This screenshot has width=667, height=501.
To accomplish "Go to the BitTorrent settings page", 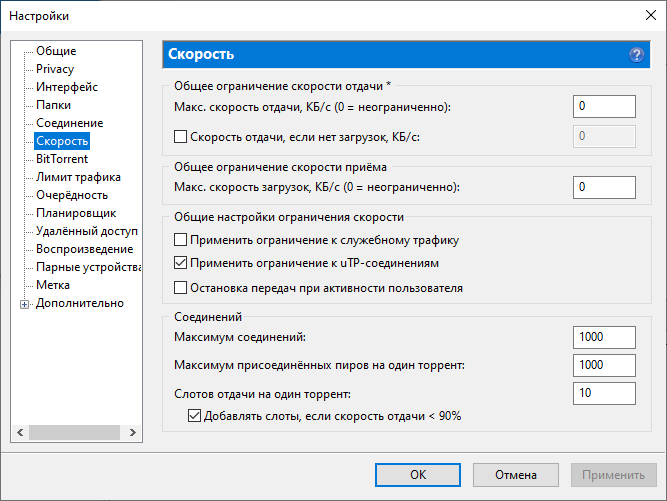I will click(x=62, y=159).
